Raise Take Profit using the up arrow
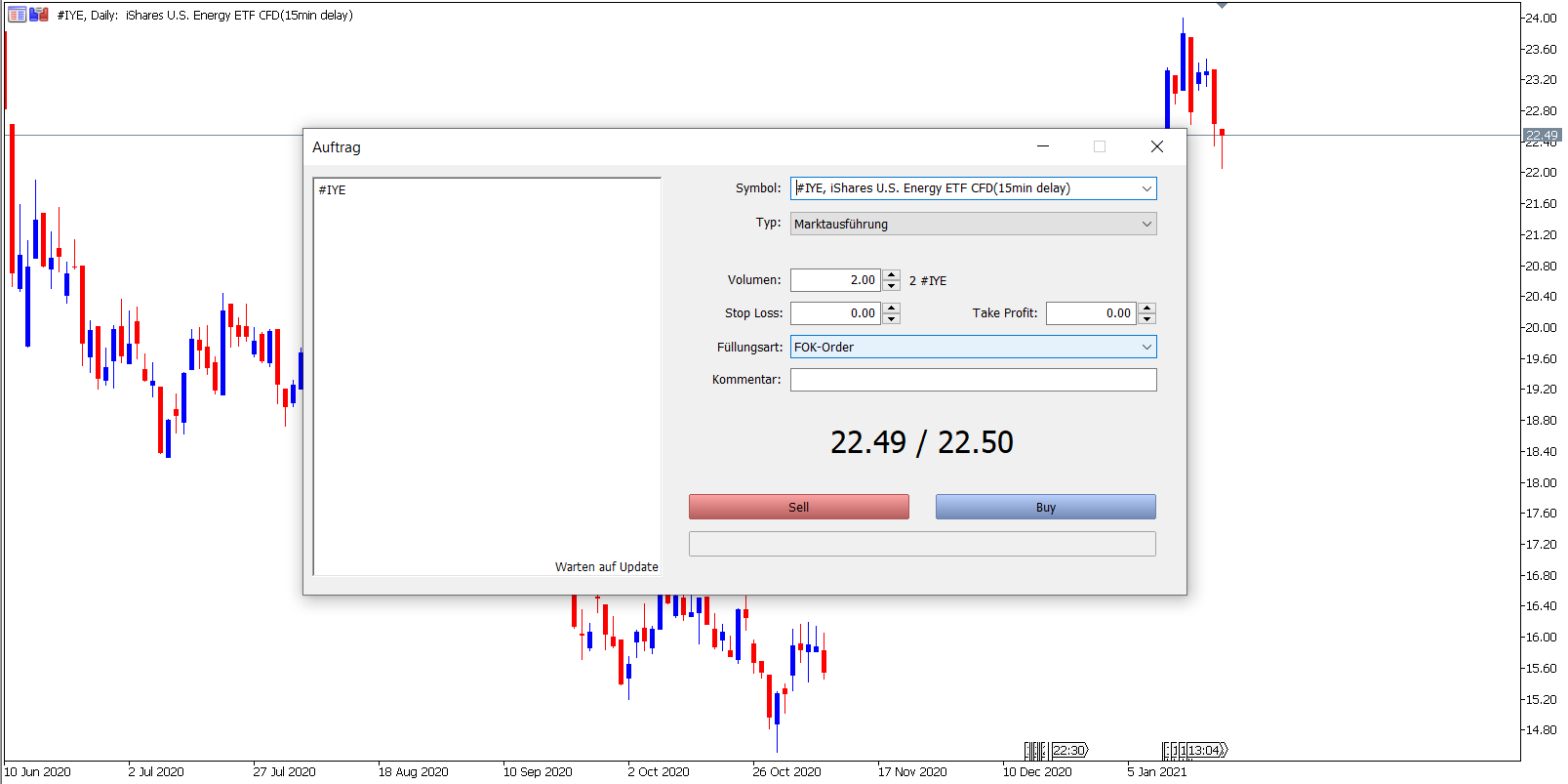 pos(1147,308)
